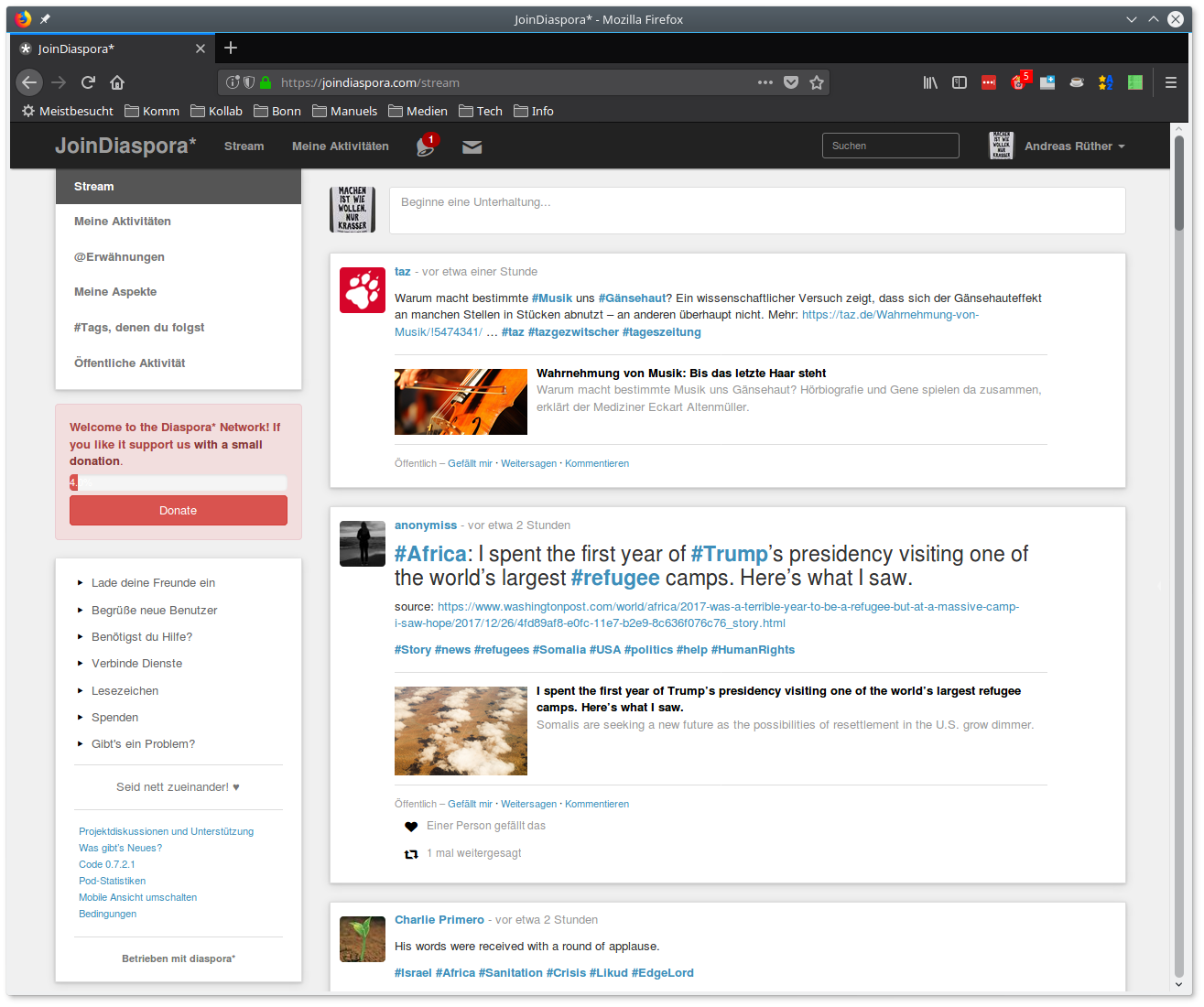Toggle the sidebar view icon
The width and height of the screenshot is (1204, 1007).
(x=960, y=82)
